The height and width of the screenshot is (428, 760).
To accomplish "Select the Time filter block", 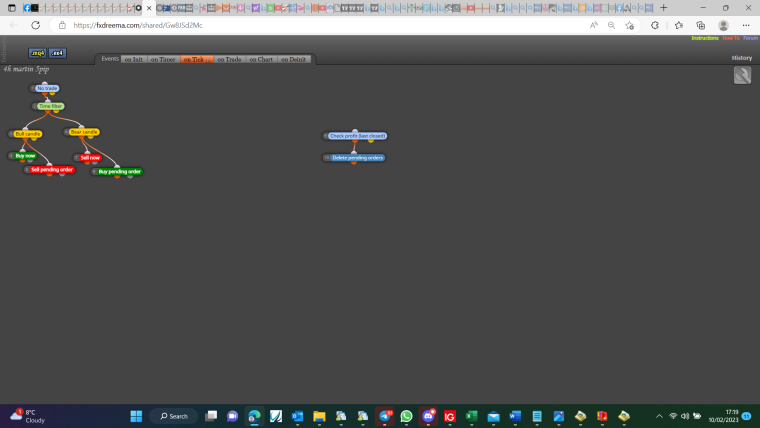I will pos(50,106).
